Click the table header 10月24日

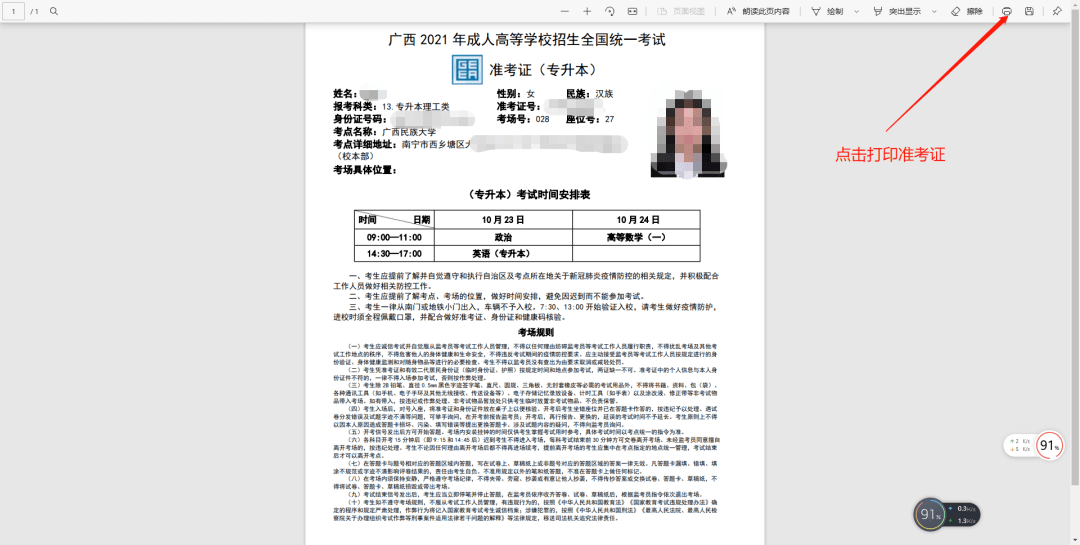point(638,220)
